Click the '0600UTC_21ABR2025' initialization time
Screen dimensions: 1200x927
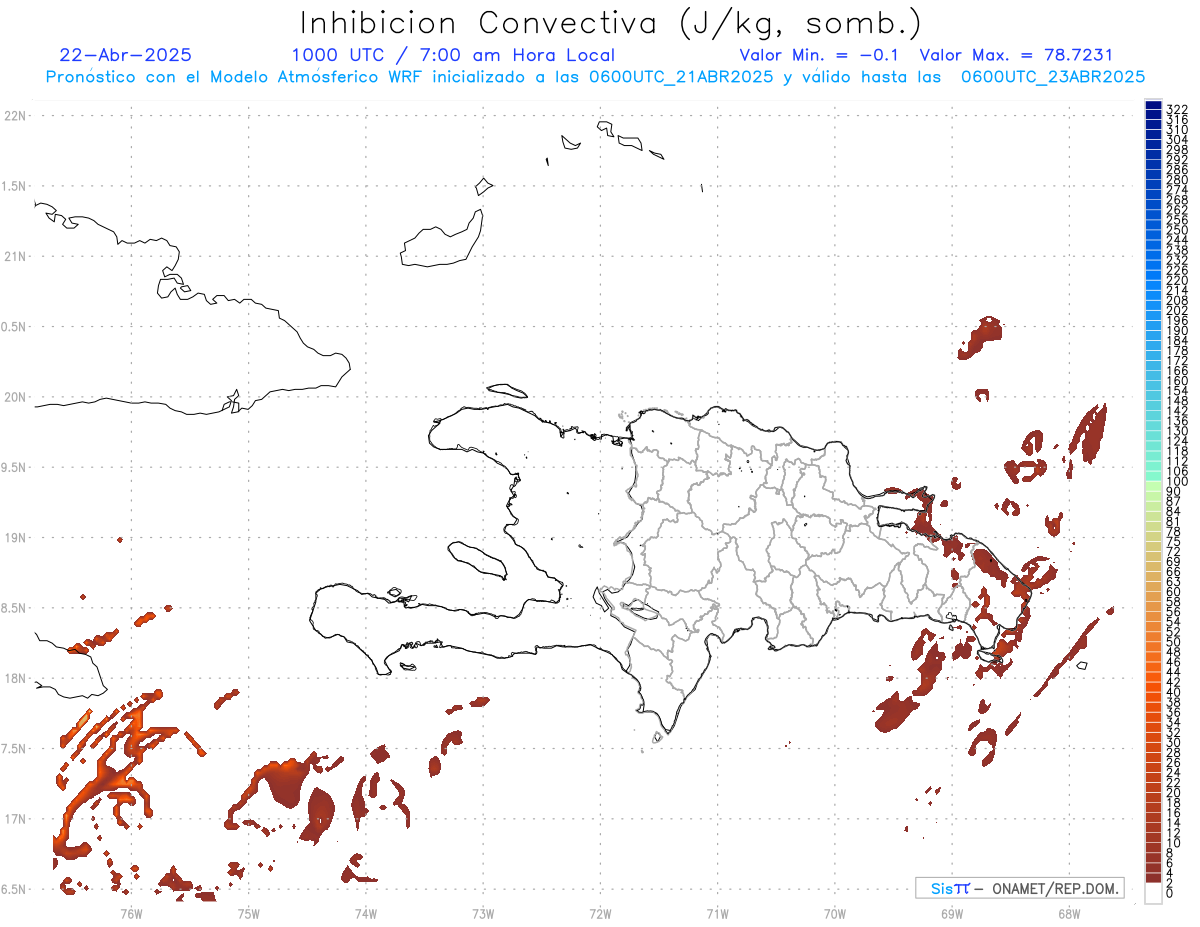(679, 76)
